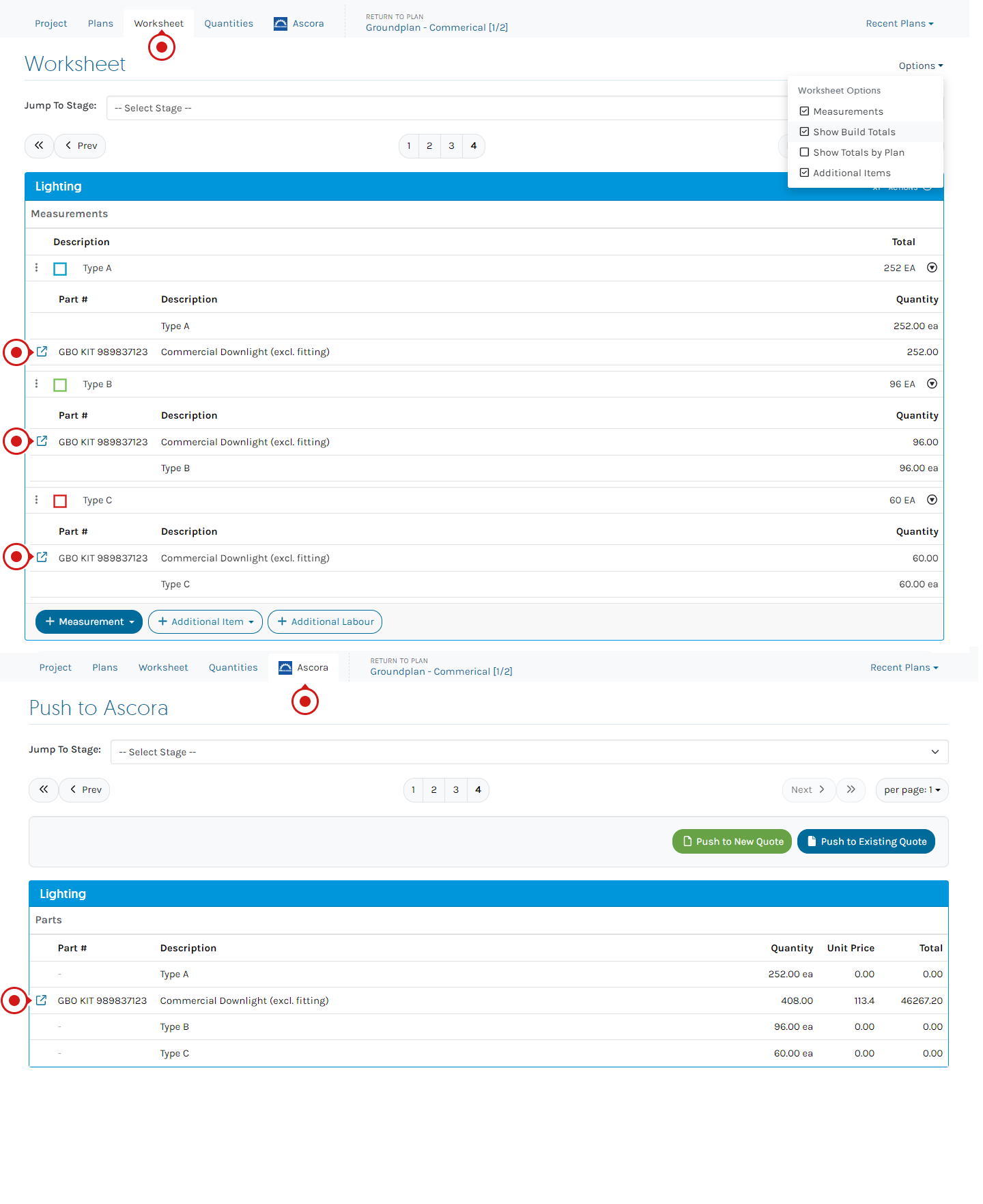This screenshot has height=1204, width=983.
Task: Go to page 4 in Ascora pager
Action: [478, 789]
